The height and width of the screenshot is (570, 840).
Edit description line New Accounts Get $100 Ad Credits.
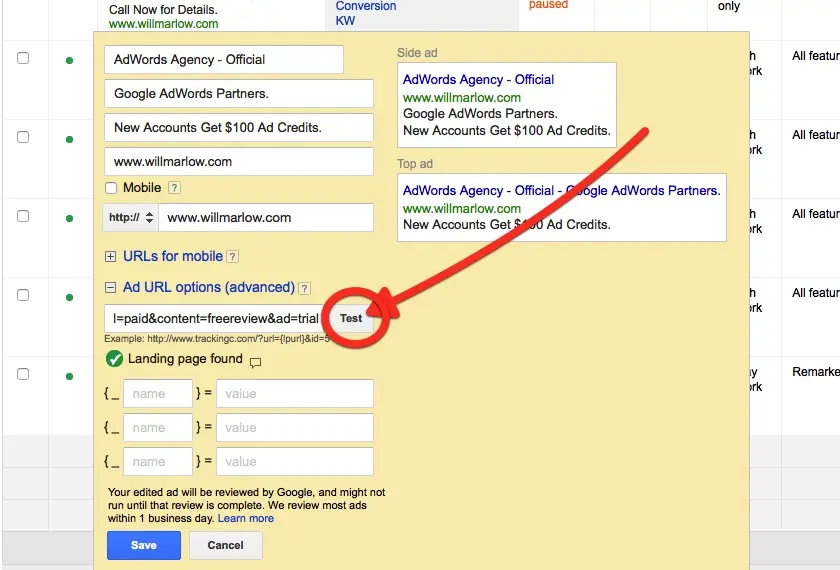pos(239,128)
